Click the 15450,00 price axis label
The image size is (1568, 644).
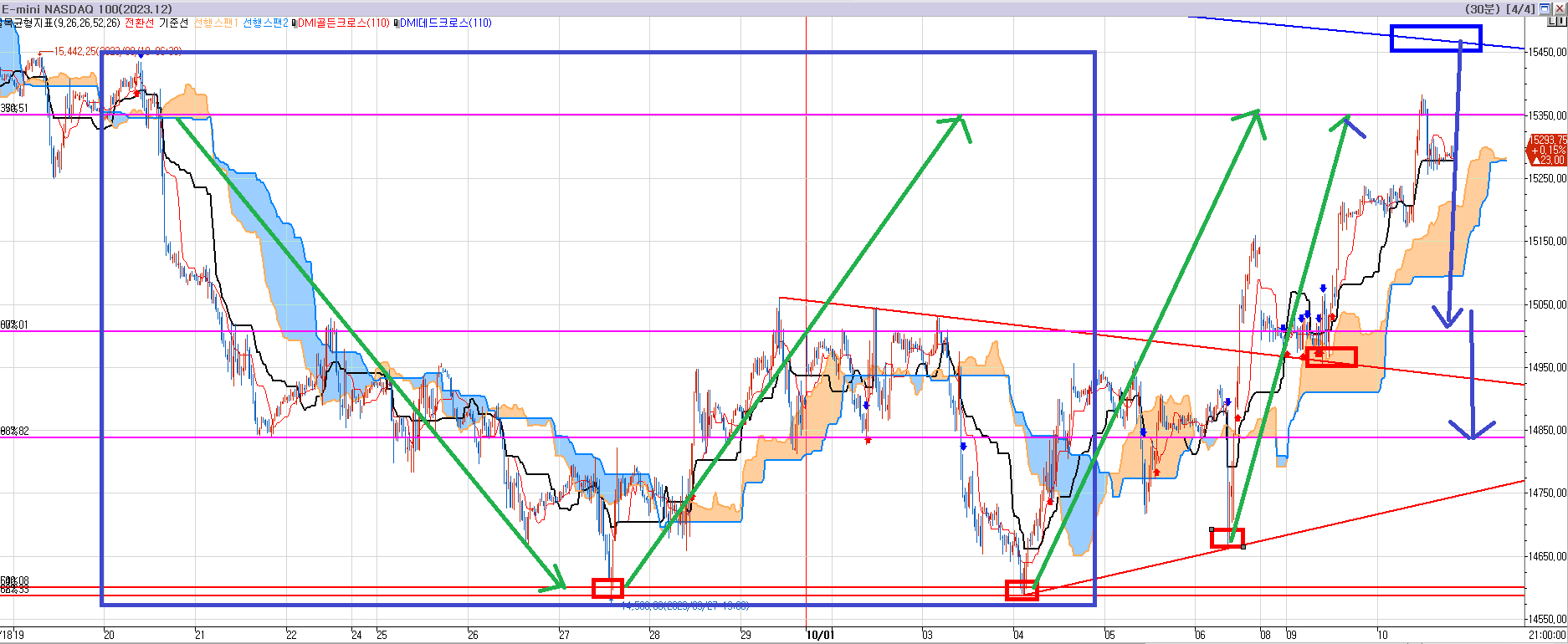pos(1548,52)
